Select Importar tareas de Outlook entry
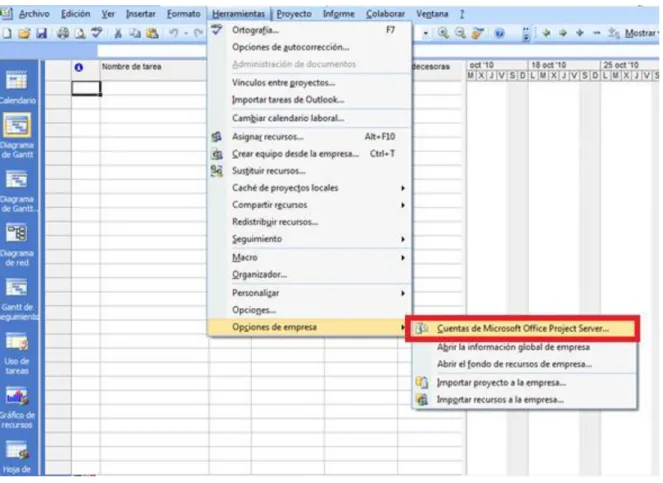Screen dimensions: 663x483 click(x=310, y=100)
